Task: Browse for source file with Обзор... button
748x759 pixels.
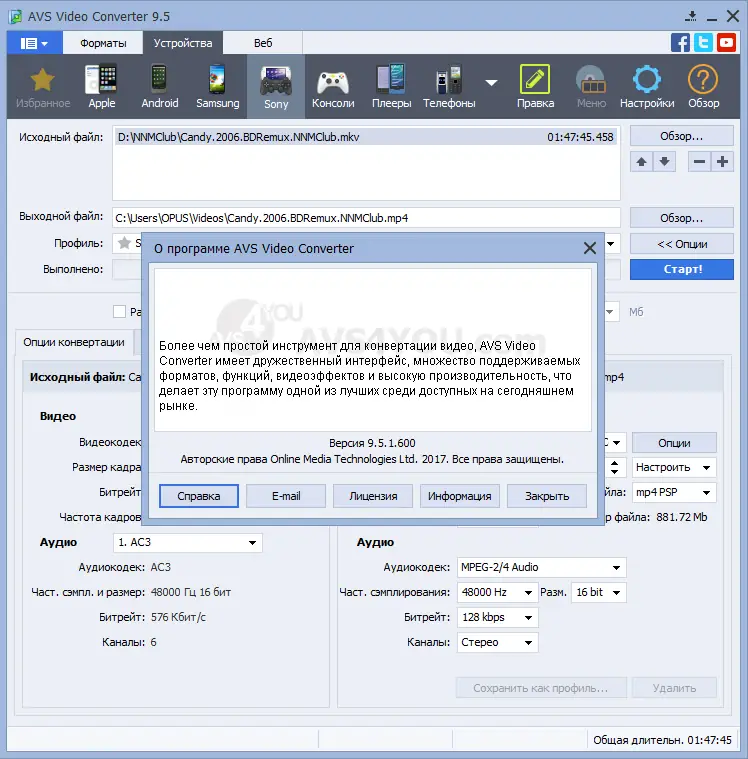Action: click(x=682, y=136)
